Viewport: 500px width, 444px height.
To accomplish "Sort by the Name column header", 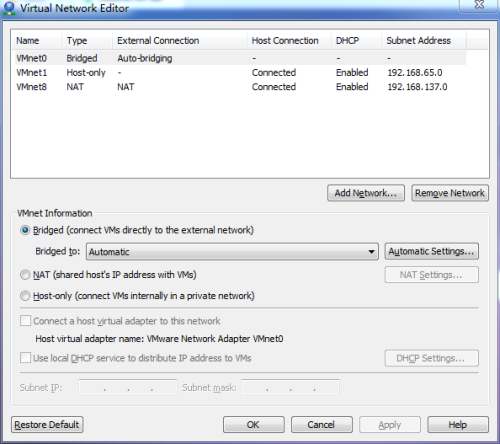I will coord(37,41).
